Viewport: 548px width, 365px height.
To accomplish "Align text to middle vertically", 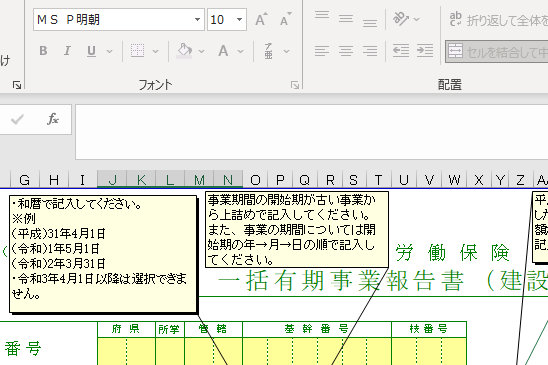I will (346, 19).
